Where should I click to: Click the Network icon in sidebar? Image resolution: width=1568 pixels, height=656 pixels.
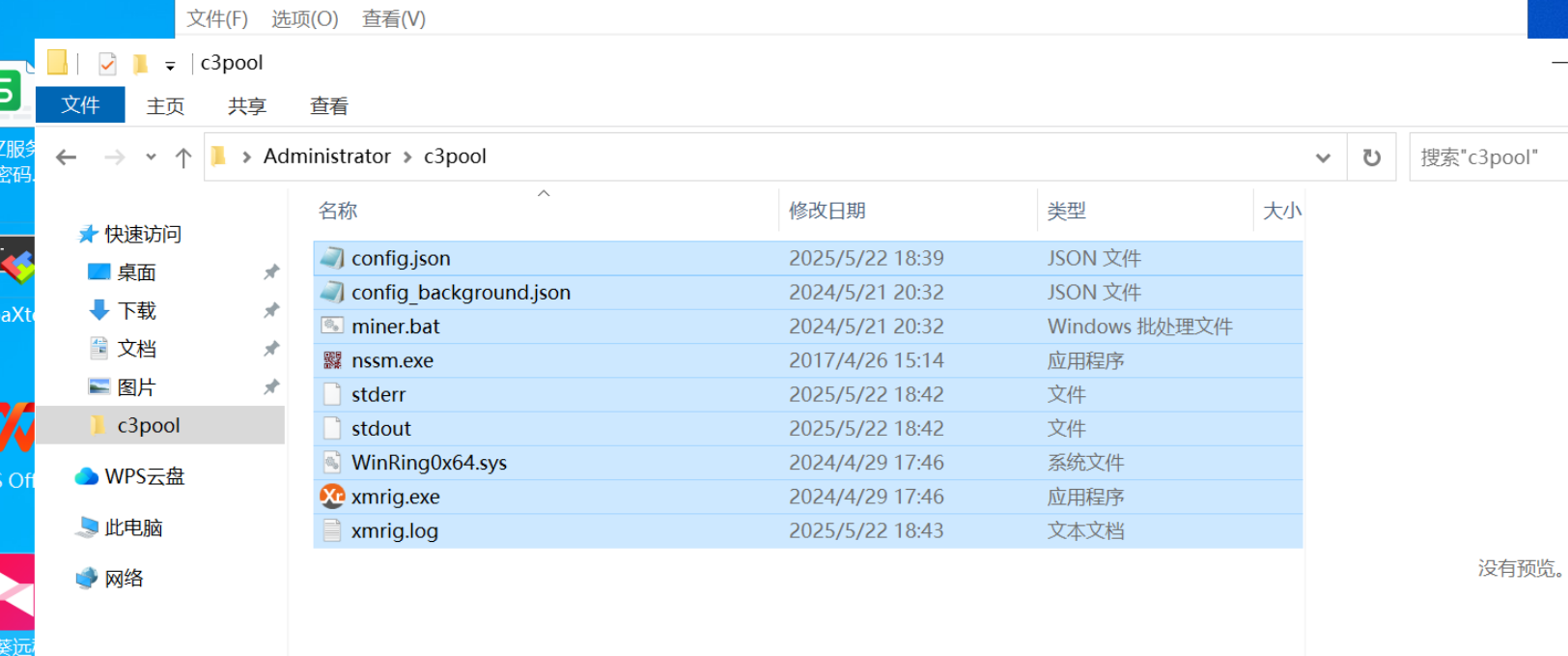[87, 578]
